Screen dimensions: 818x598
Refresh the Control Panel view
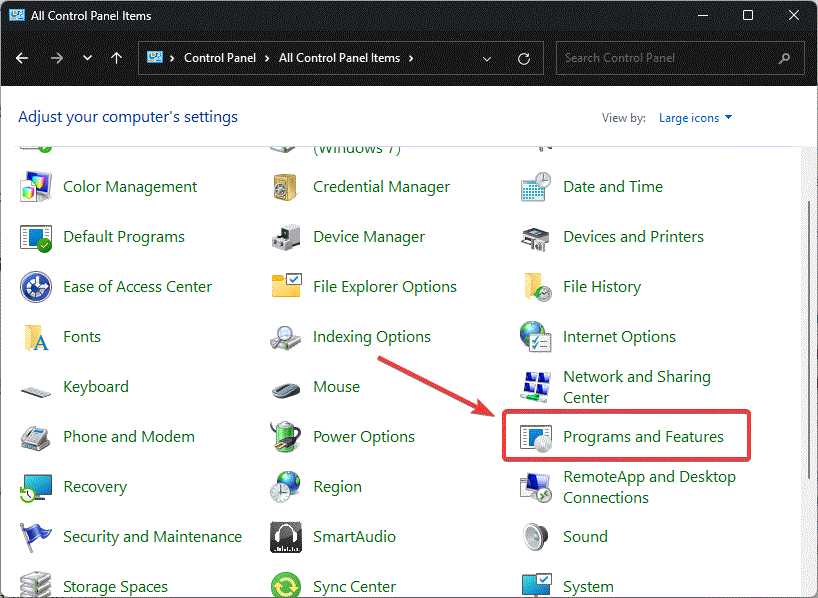(524, 58)
